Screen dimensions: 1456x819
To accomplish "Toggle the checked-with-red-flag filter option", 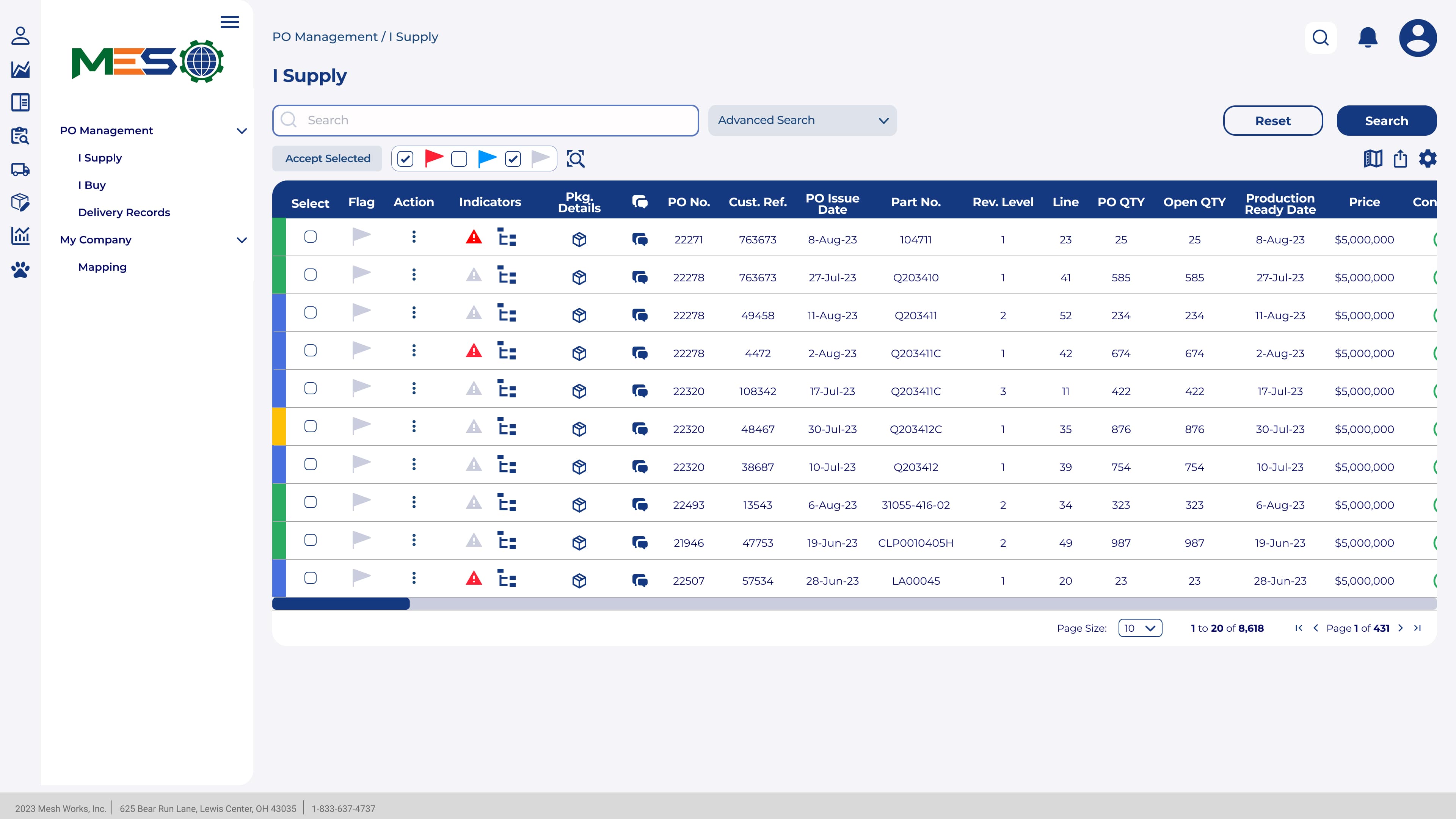I will click(405, 159).
